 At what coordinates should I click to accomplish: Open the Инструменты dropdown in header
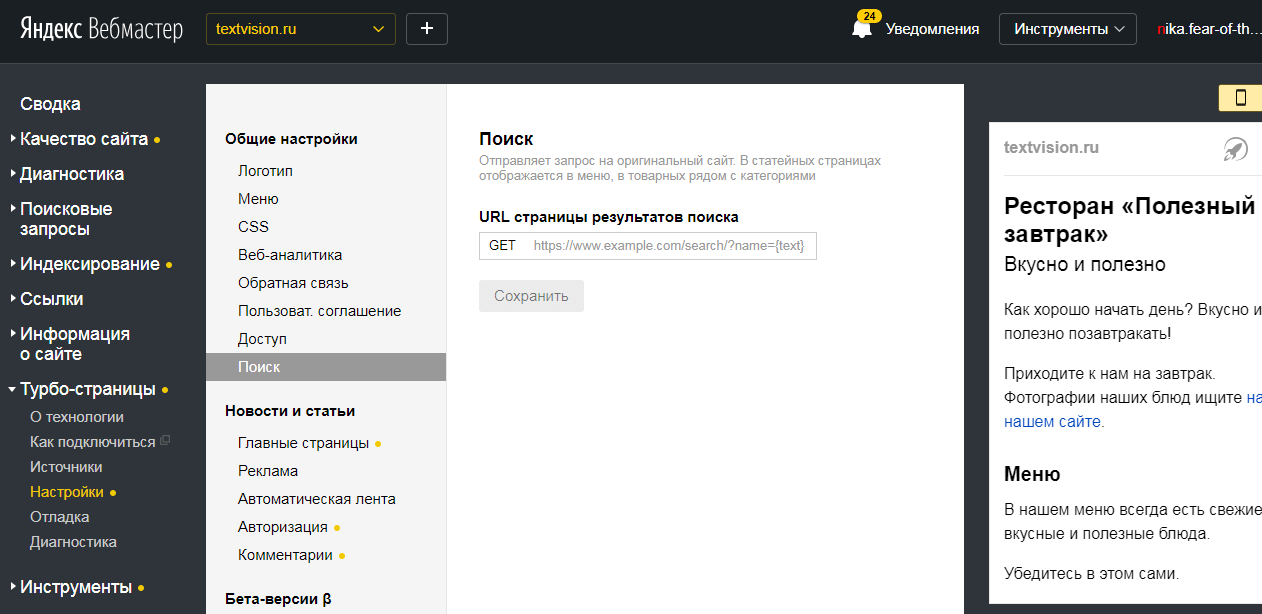(x=1067, y=29)
